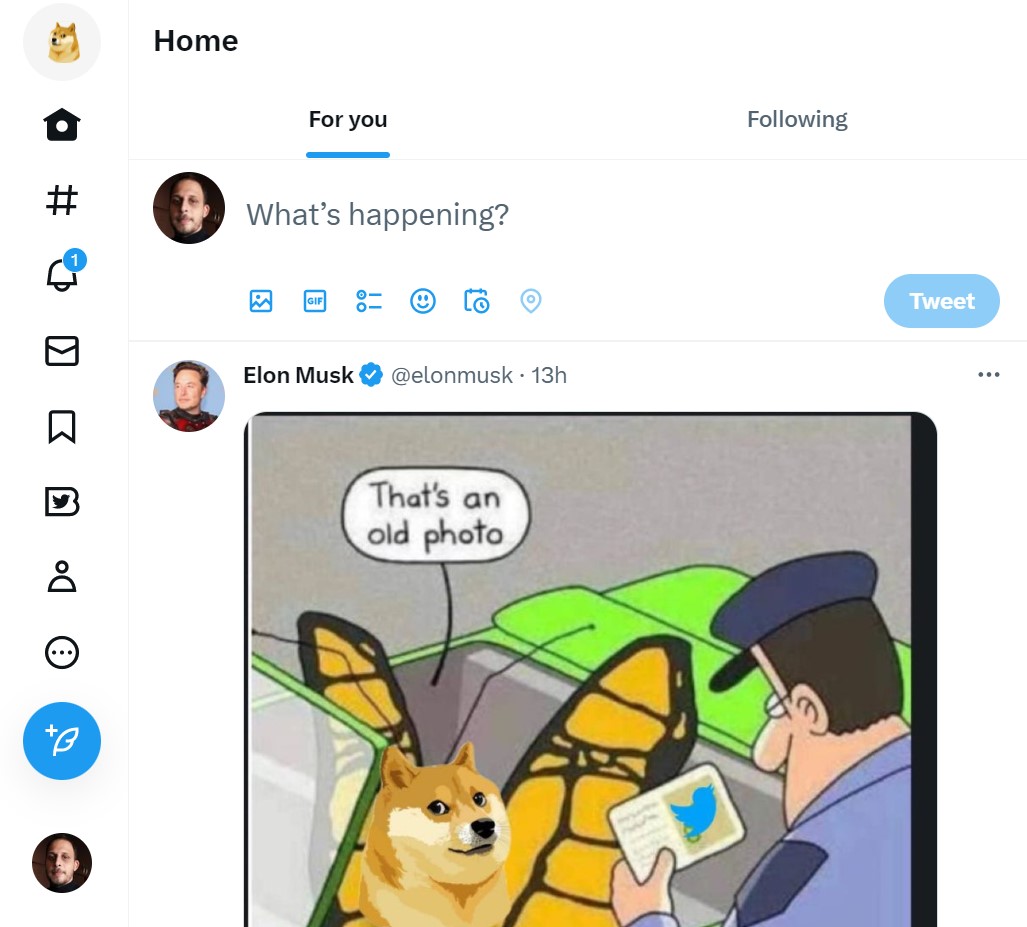This screenshot has height=927, width=1027.
Task: Open Messages envelope icon
Action: (62, 351)
